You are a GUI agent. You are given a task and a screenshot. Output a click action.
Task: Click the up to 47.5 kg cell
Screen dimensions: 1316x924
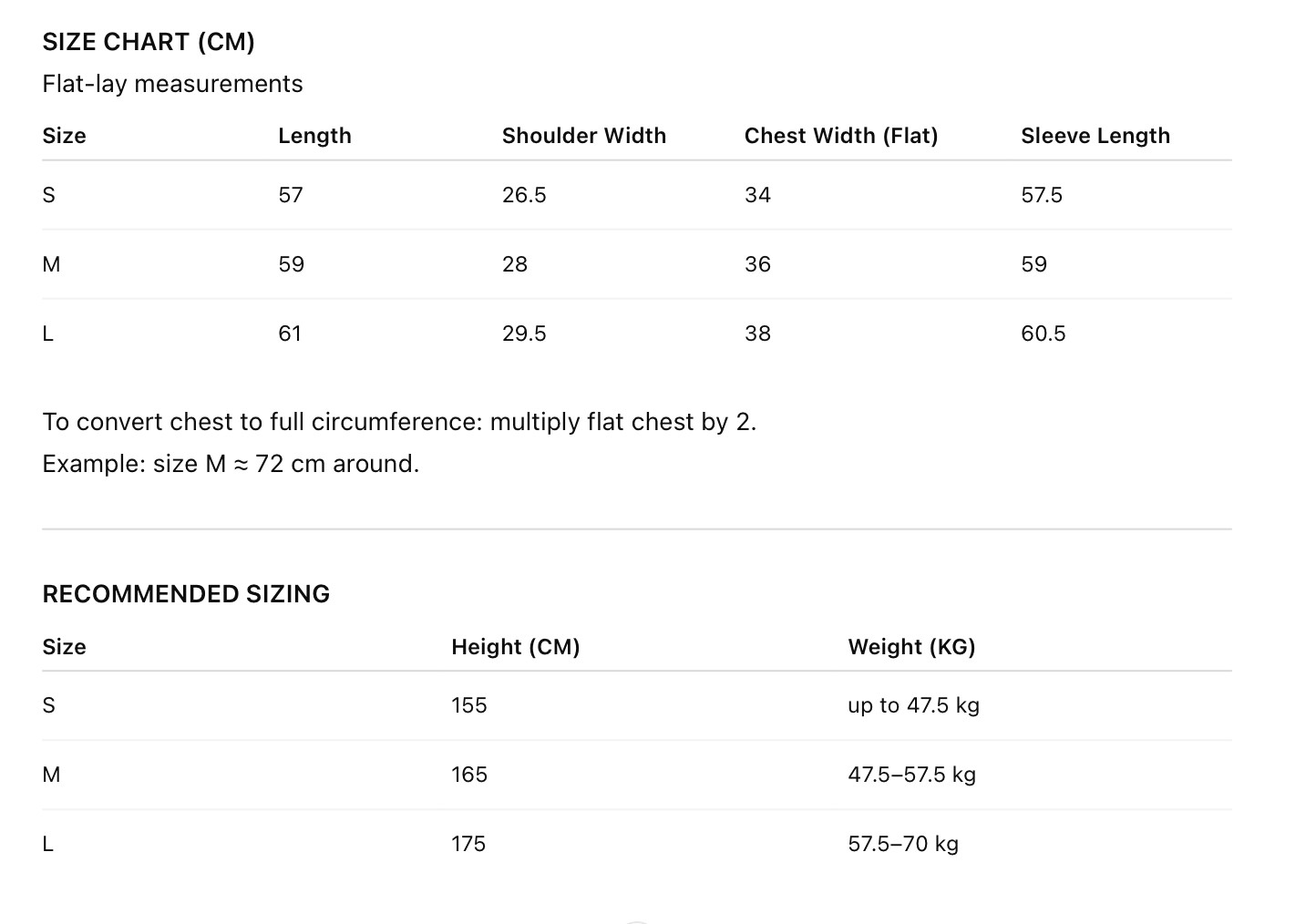click(x=913, y=705)
